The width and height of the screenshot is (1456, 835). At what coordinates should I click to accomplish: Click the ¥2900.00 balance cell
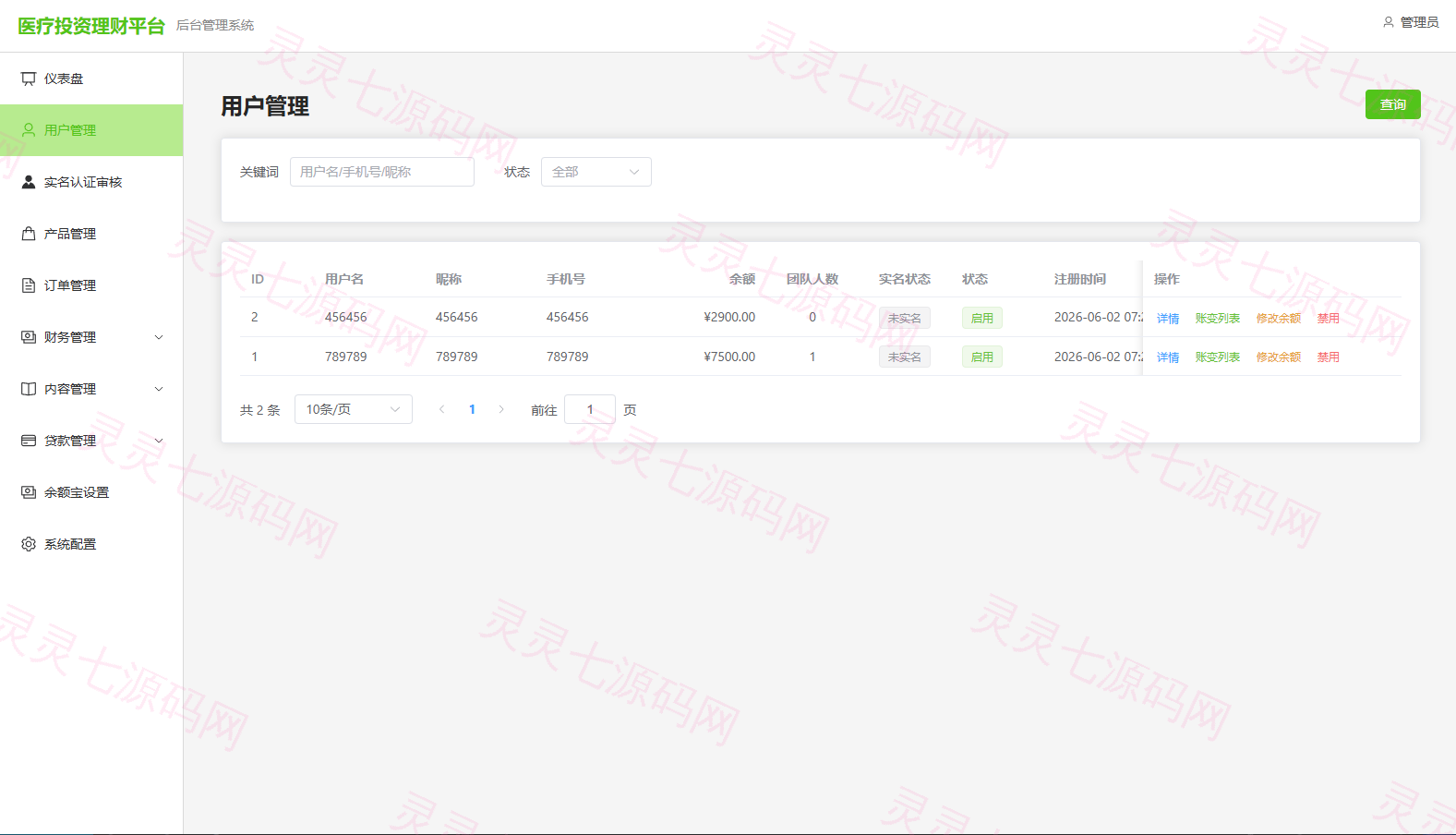point(729,317)
